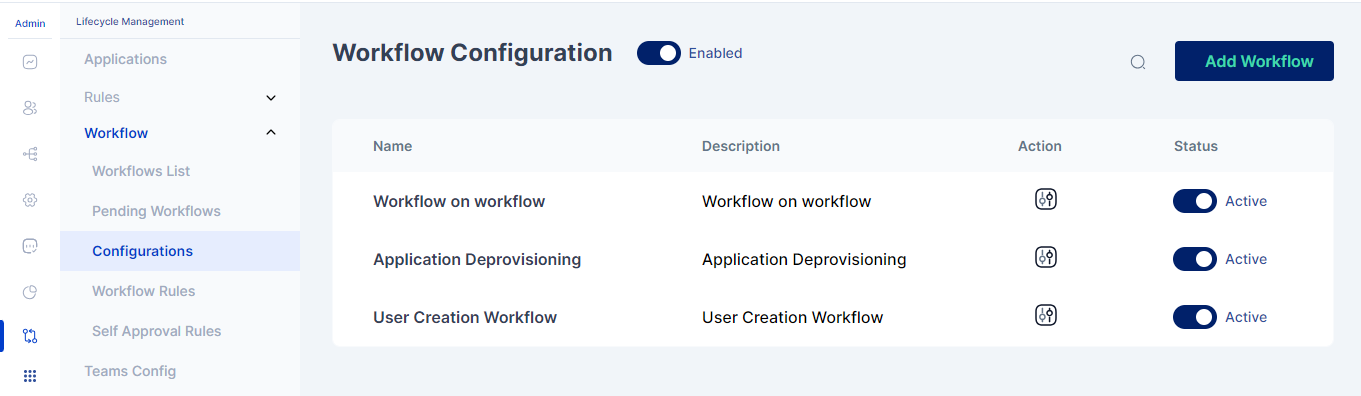1361x396 pixels.
Task: Open the dashboard chart icon in sidebar
Action: pyautogui.click(x=30, y=62)
